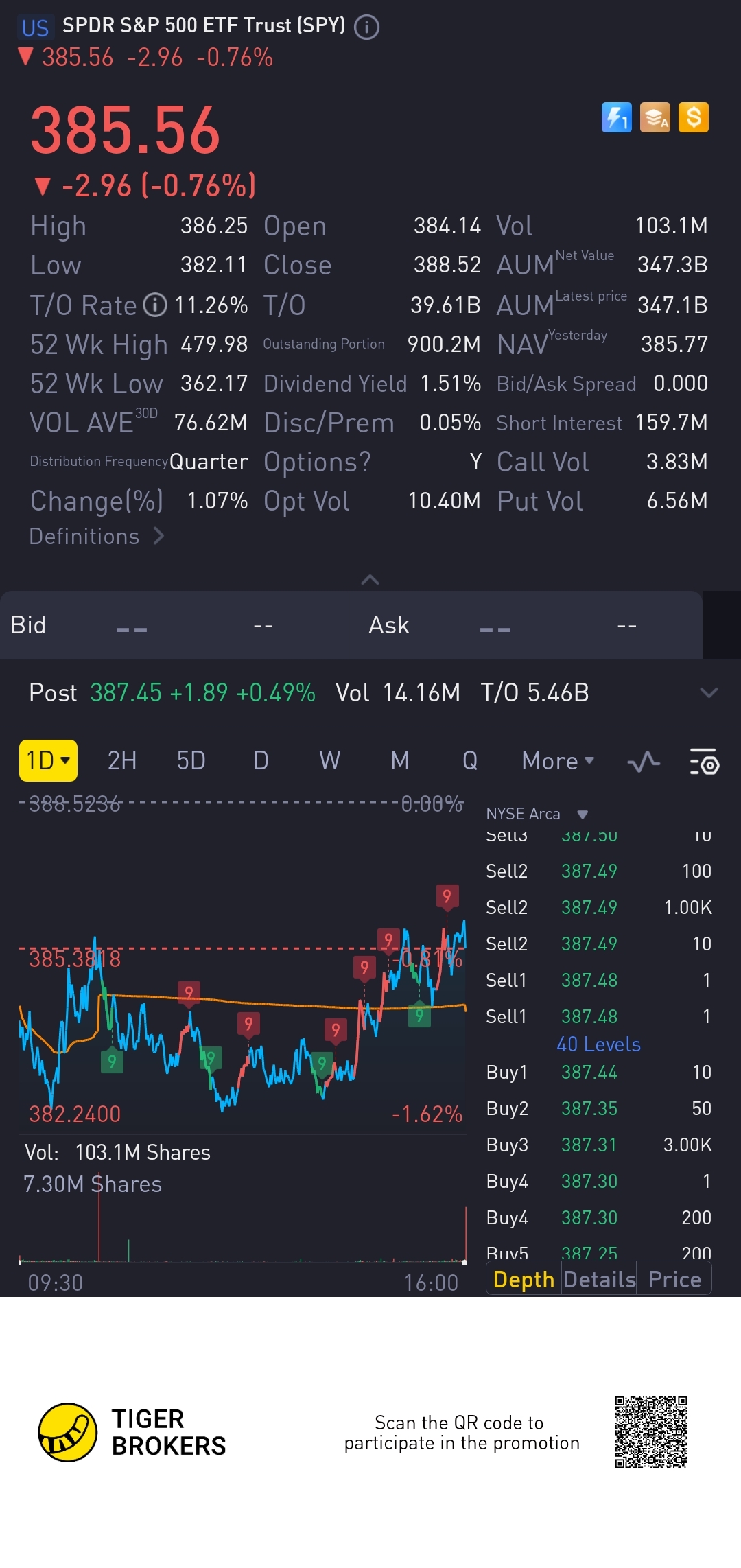Expand the Post market row chevron

click(708, 692)
